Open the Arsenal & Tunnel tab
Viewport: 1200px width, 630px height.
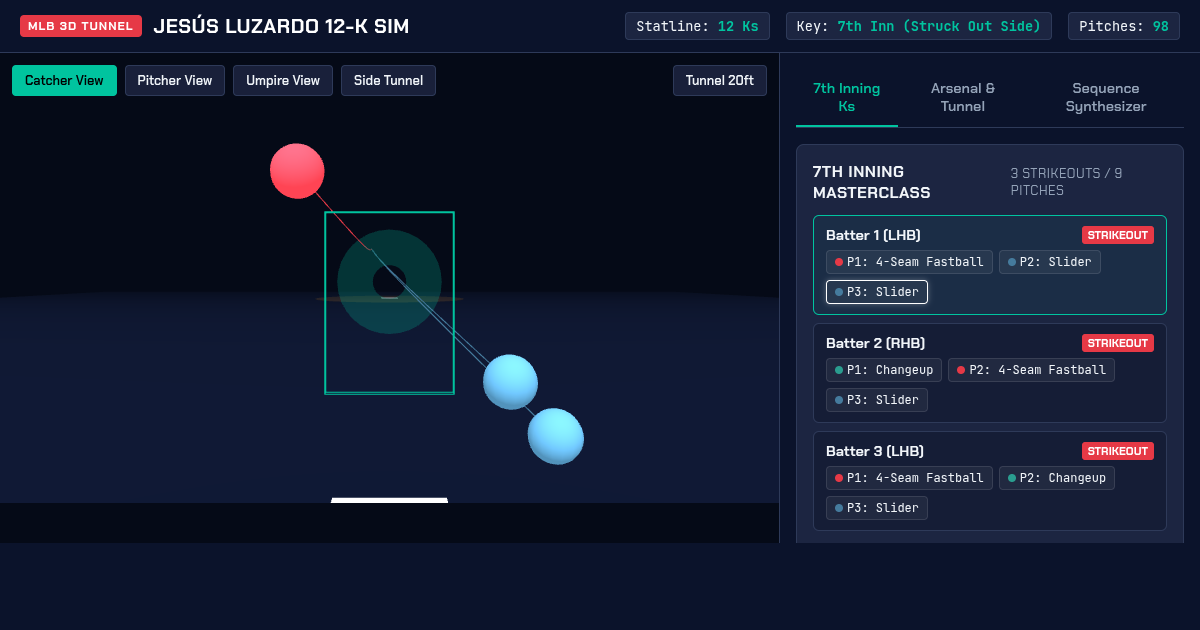point(963,97)
